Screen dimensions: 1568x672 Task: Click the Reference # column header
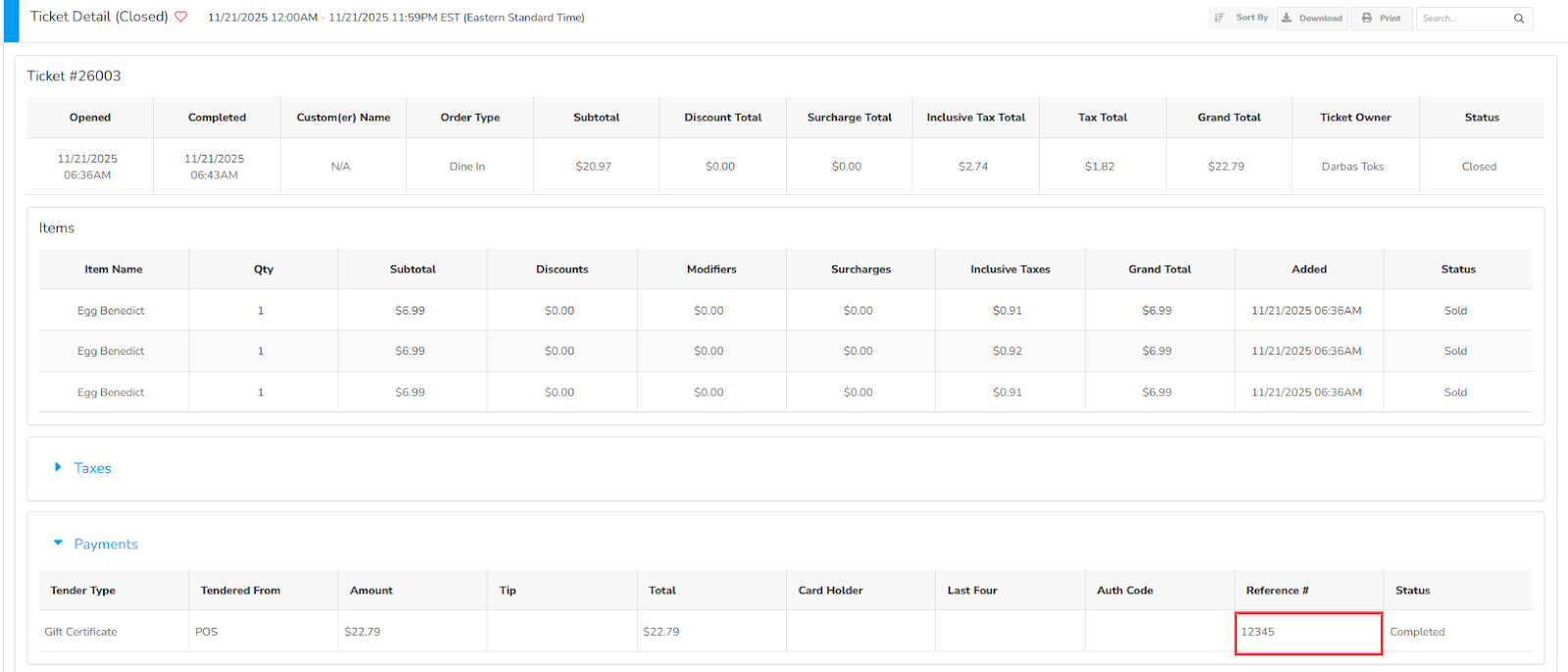1277,591
